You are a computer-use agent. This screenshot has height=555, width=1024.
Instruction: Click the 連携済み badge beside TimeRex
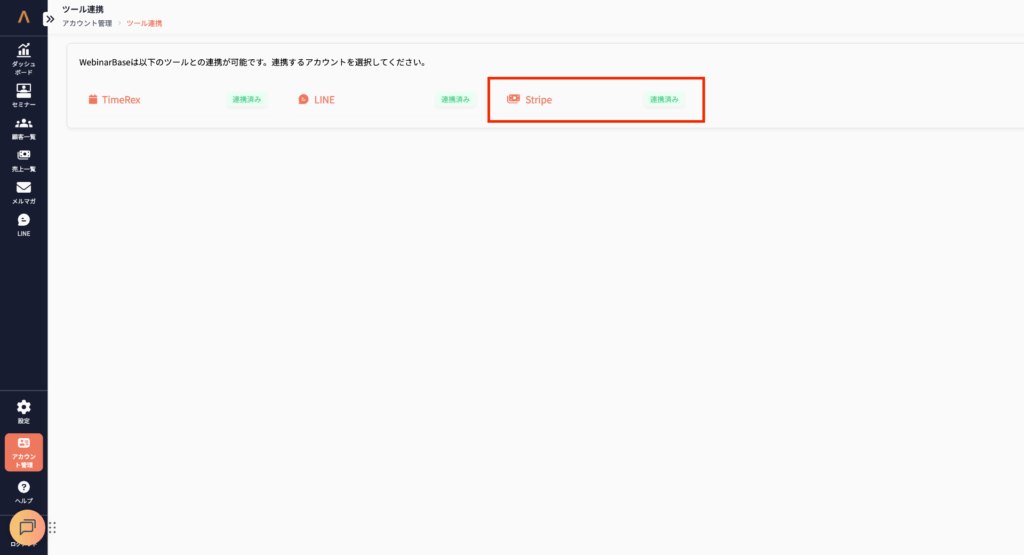[247, 100]
